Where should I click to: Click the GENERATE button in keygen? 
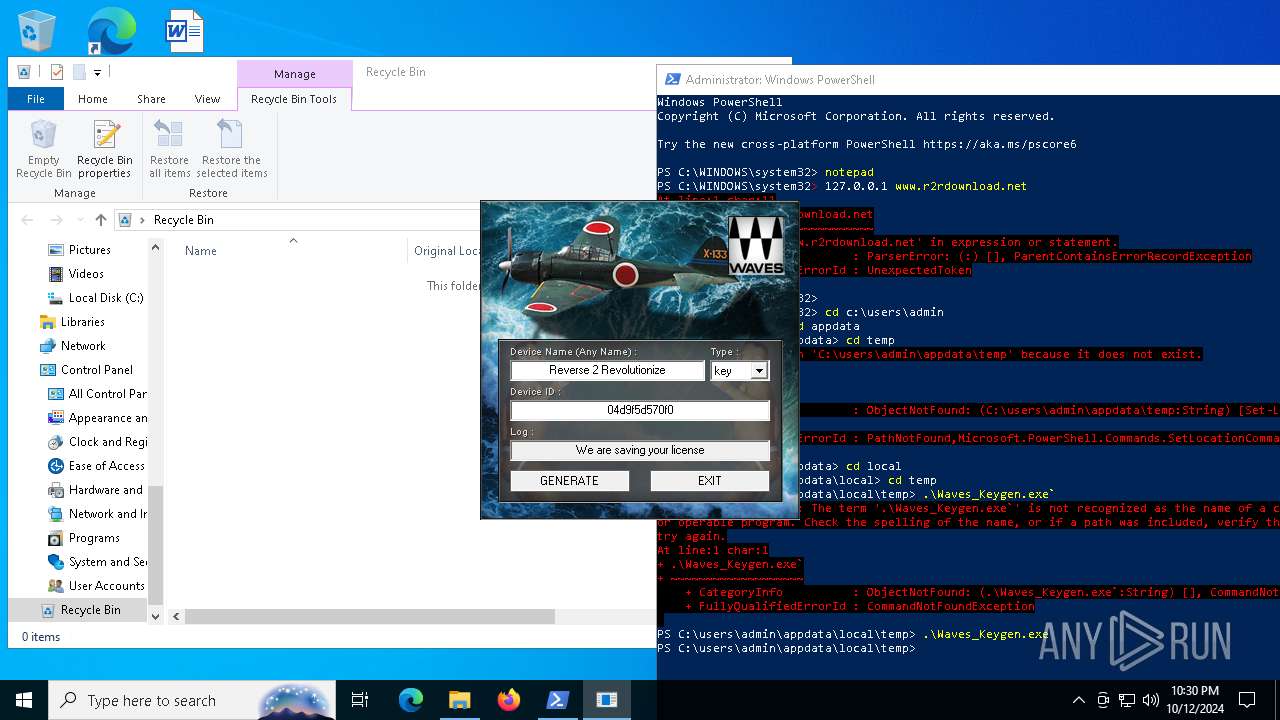[x=569, y=481]
